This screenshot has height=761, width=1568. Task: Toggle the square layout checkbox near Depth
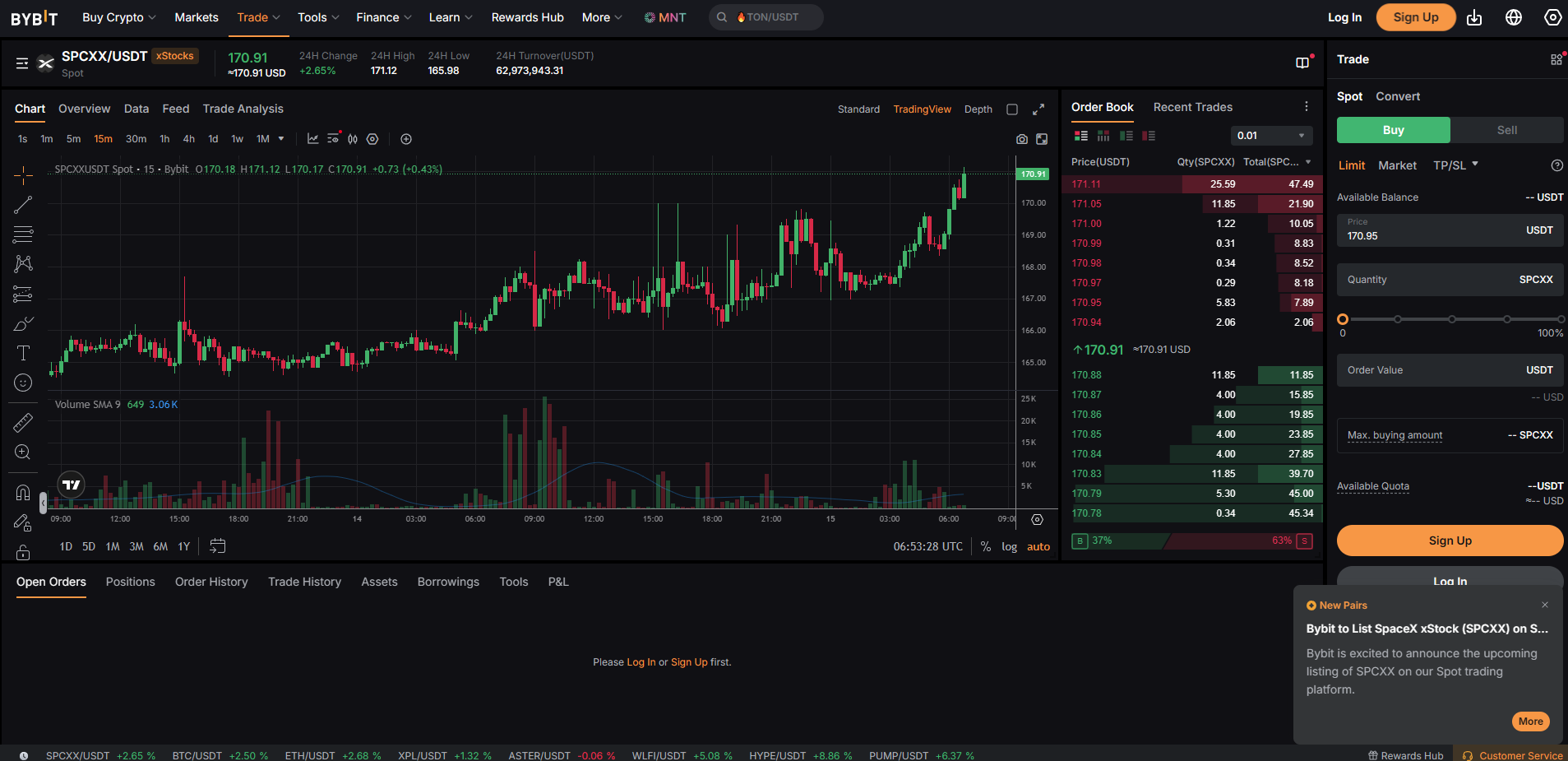pos(1012,109)
